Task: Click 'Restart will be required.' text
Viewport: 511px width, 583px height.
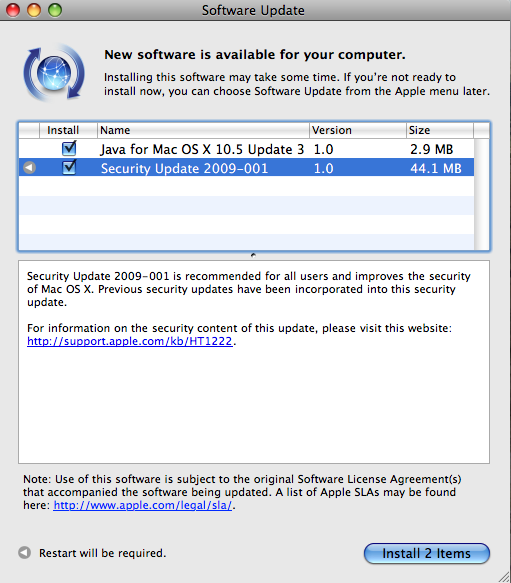Action: point(103,553)
